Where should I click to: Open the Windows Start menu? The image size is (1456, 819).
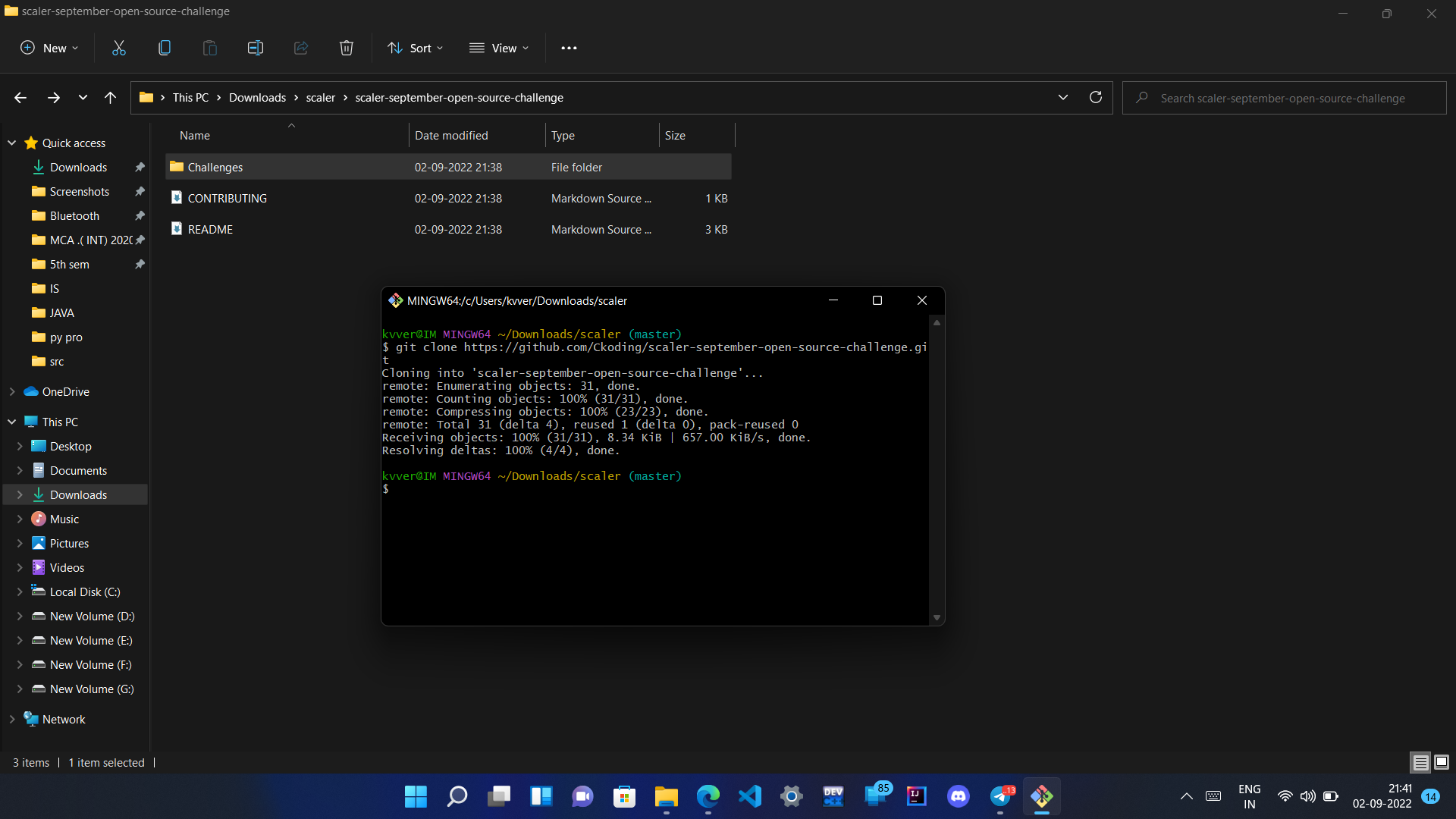pos(415,796)
